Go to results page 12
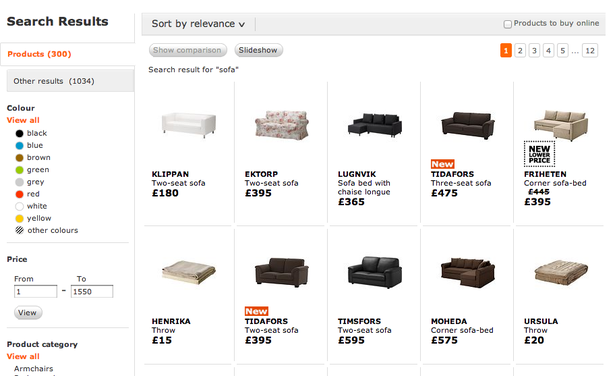Viewport: 615px width, 376px height. [590, 51]
